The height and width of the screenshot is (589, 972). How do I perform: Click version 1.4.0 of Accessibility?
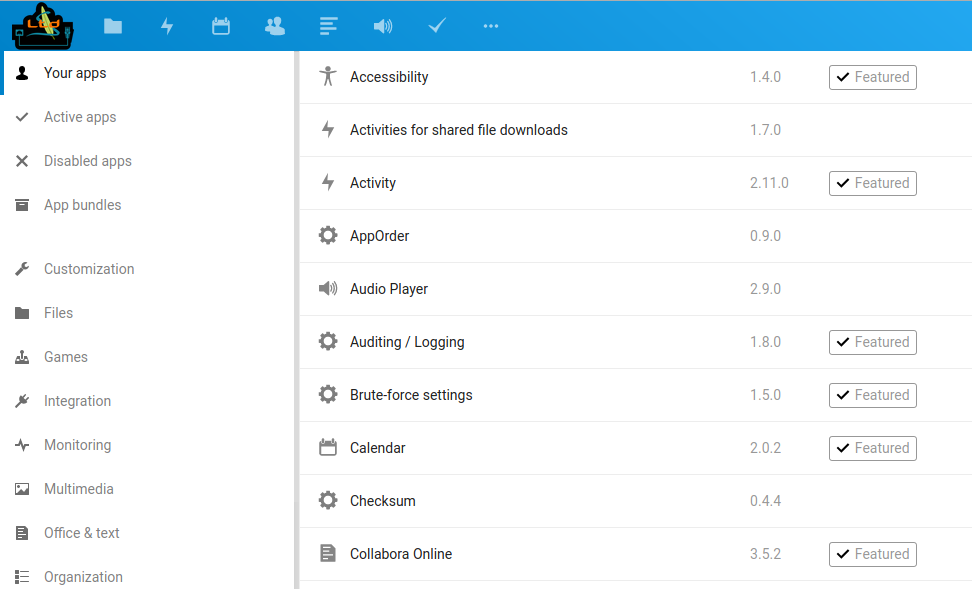765,77
